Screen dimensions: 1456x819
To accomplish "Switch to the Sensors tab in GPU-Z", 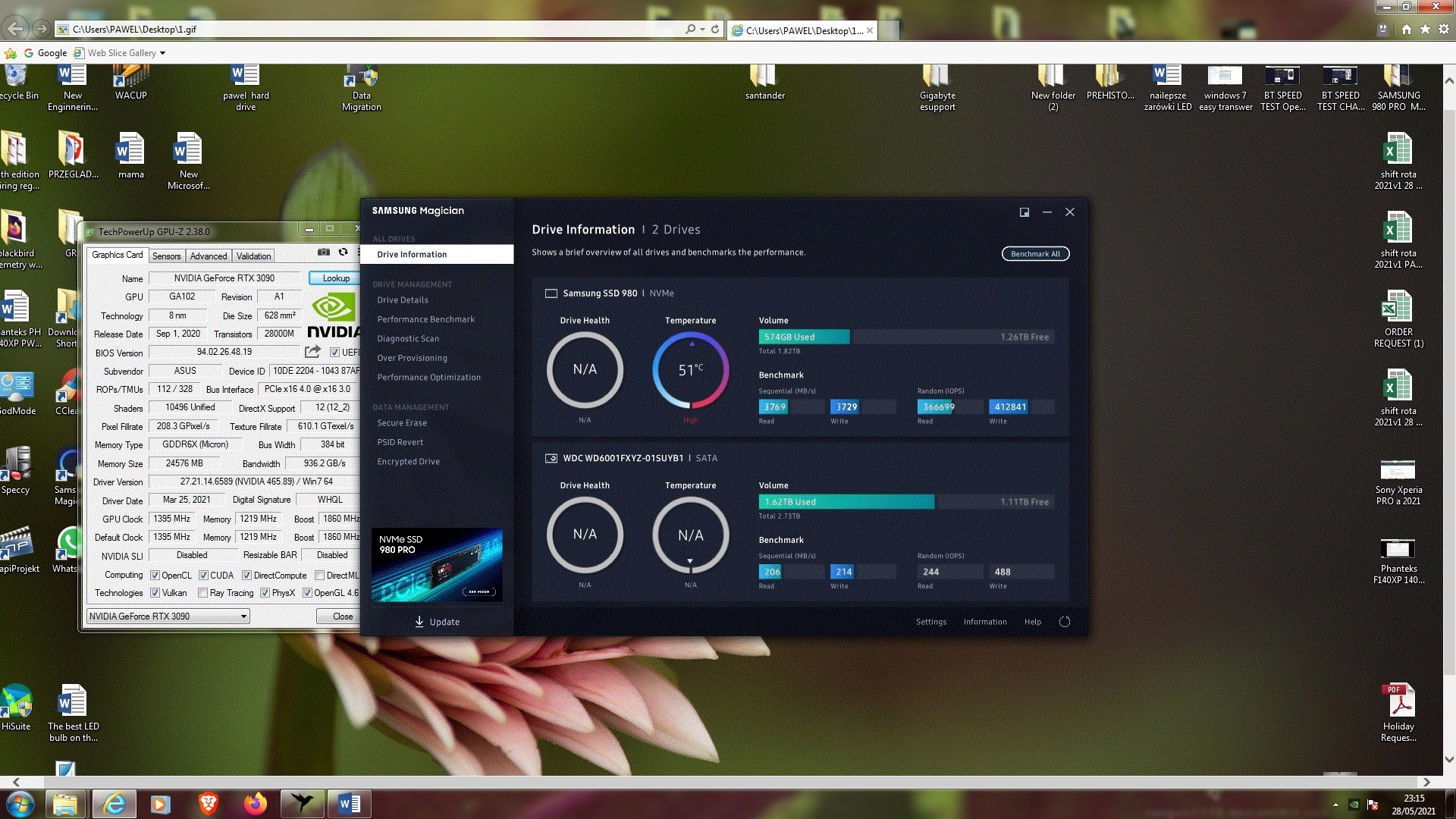I will [167, 256].
